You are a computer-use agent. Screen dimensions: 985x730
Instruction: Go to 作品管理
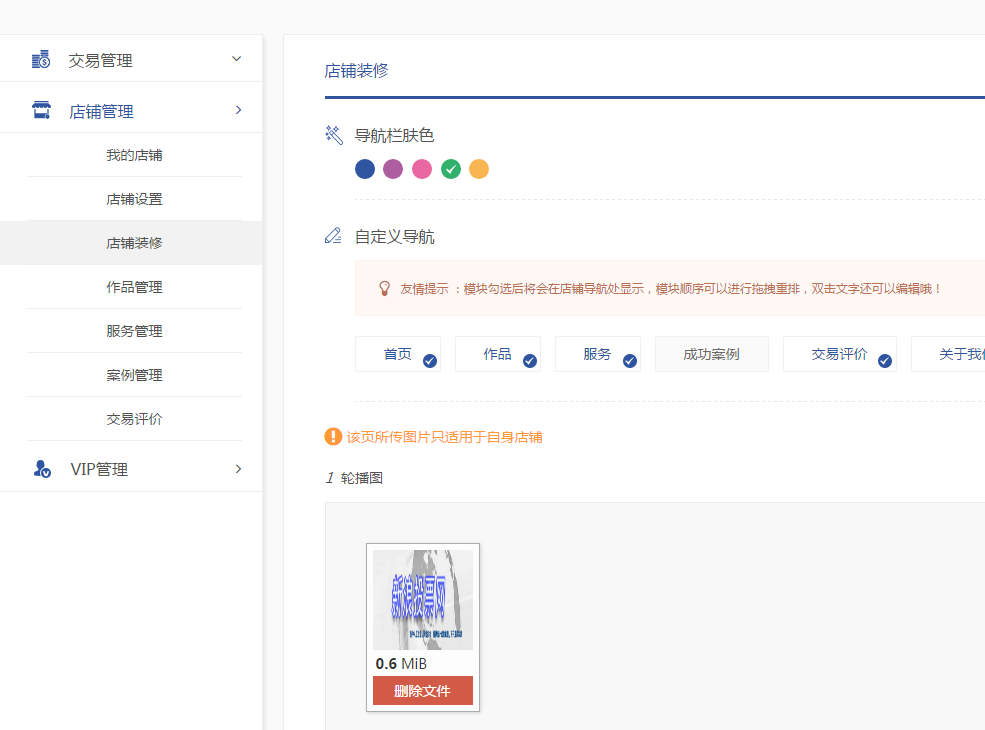(134, 287)
